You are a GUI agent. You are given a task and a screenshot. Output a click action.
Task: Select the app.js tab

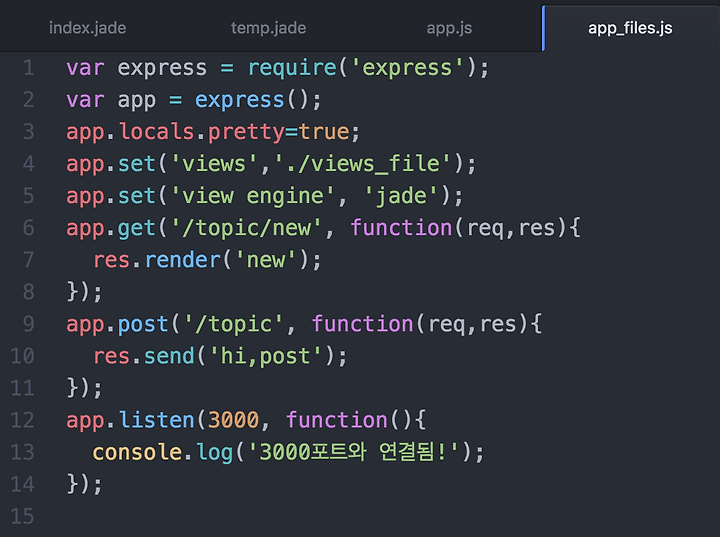(x=449, y=28)
